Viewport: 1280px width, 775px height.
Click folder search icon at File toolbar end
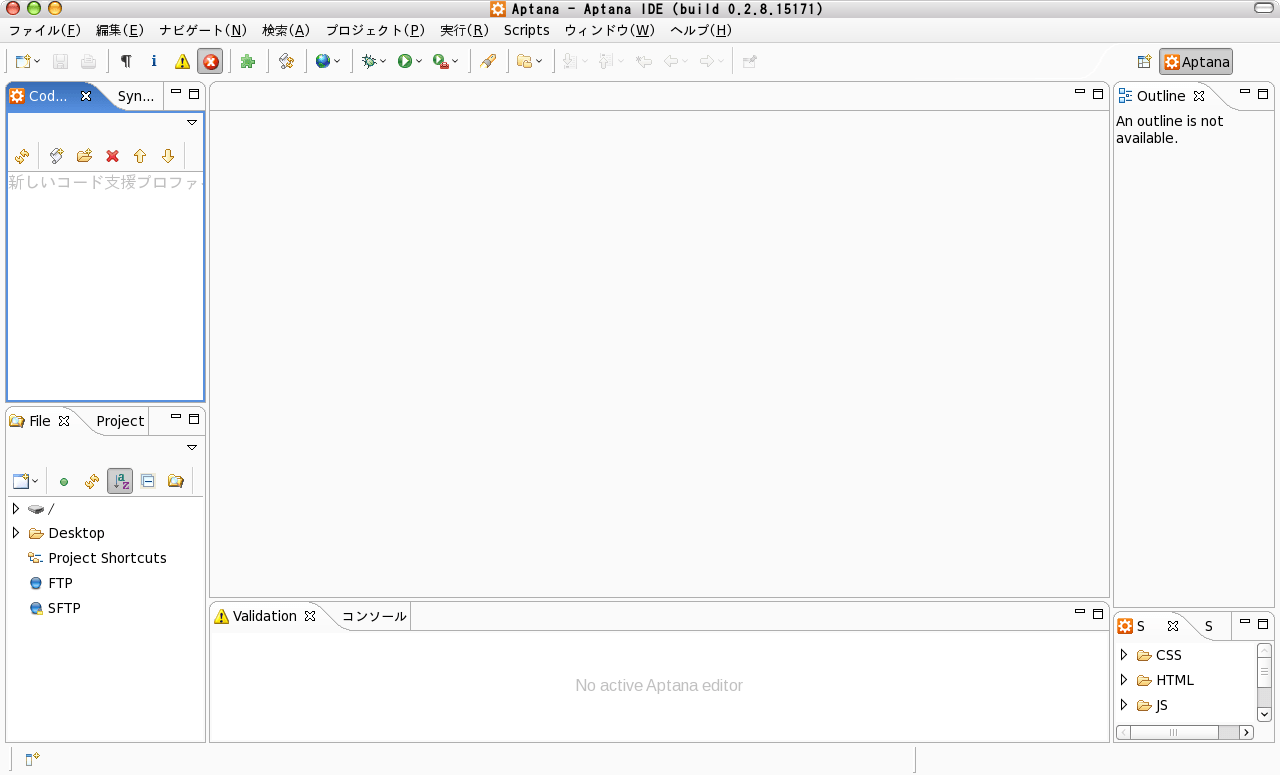click(x=176, y=481)
